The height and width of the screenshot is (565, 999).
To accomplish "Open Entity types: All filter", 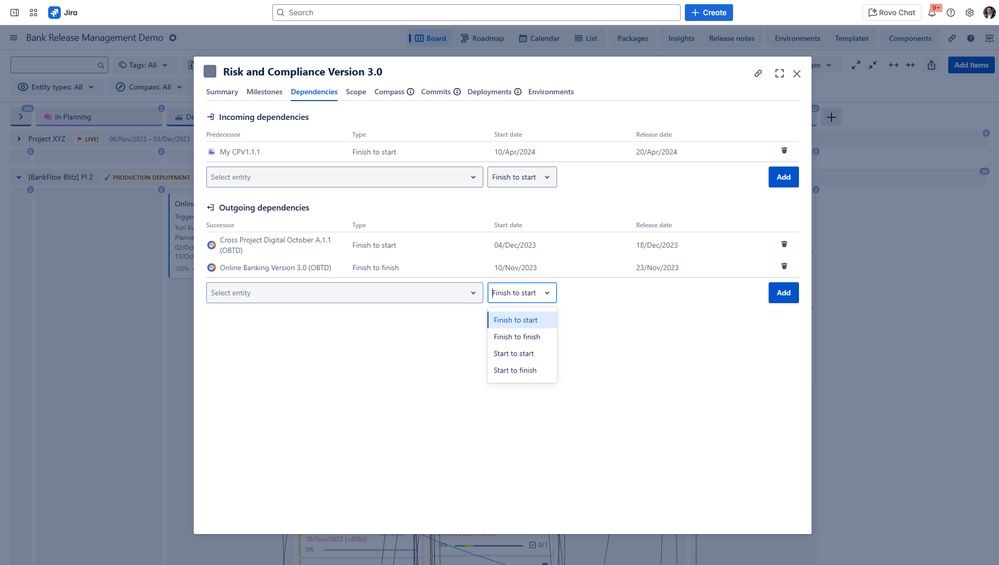I will click(x=56, y=87).
